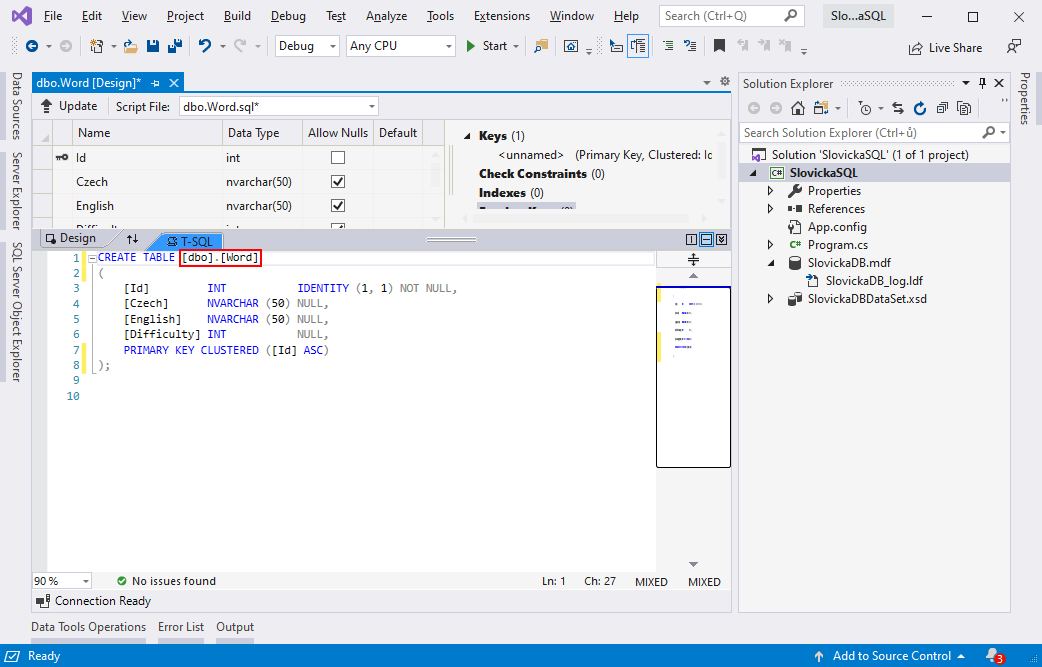1042x667 pixels.
Task: Switch to the Design tab
Action: 71,238
